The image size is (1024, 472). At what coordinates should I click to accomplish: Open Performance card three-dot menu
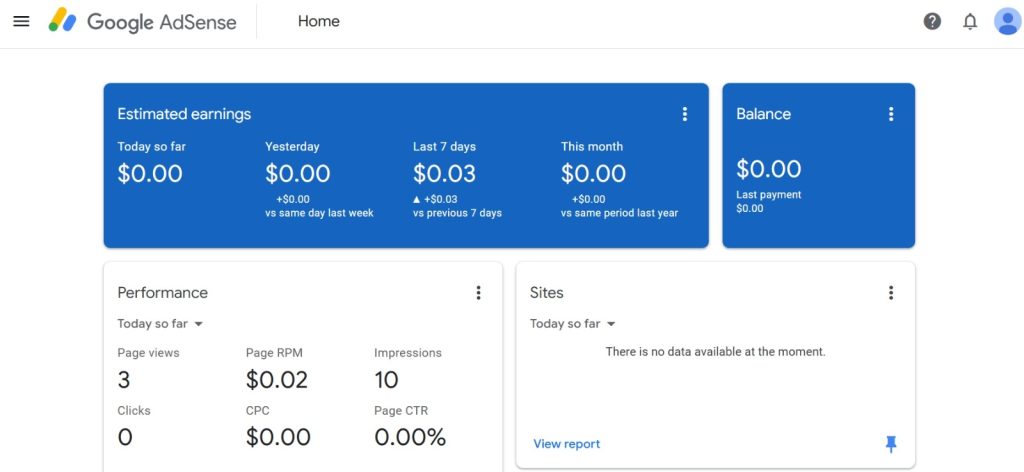click(x=478, y=293)
